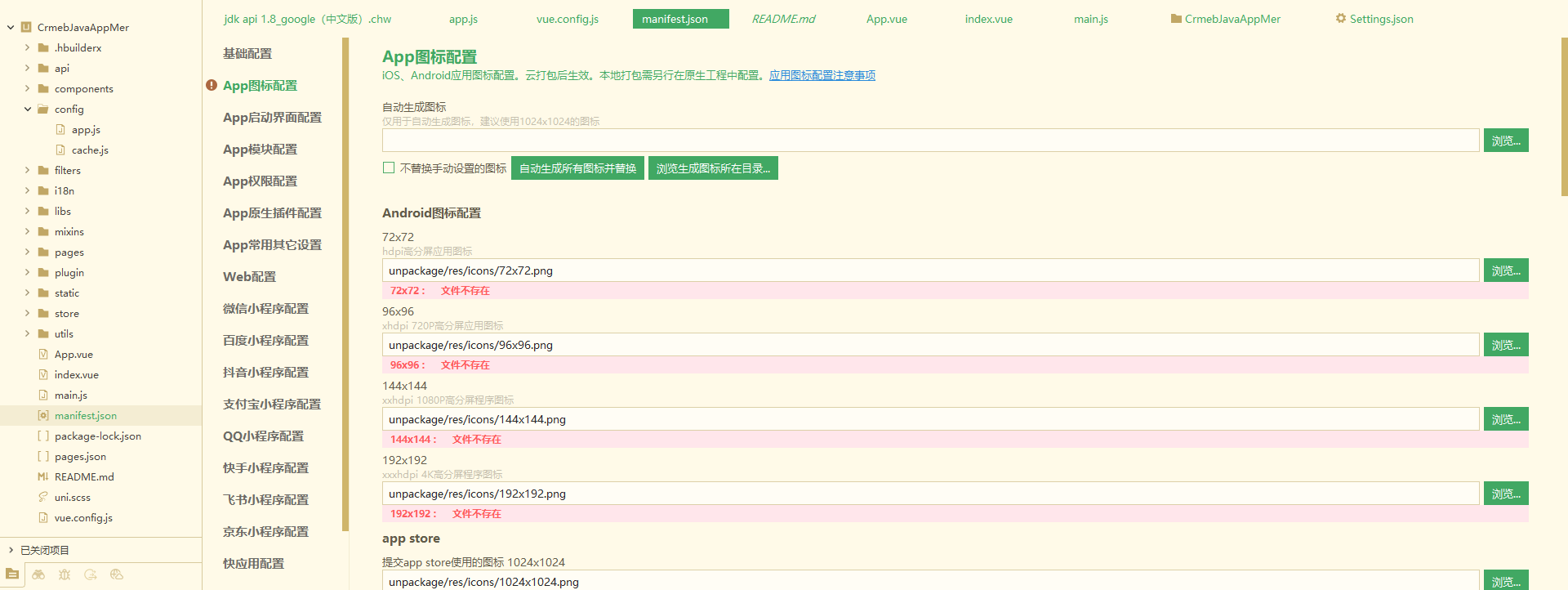Open Web配置 manifest section
The image size is (1568, 590).
[x=249, y=276]
